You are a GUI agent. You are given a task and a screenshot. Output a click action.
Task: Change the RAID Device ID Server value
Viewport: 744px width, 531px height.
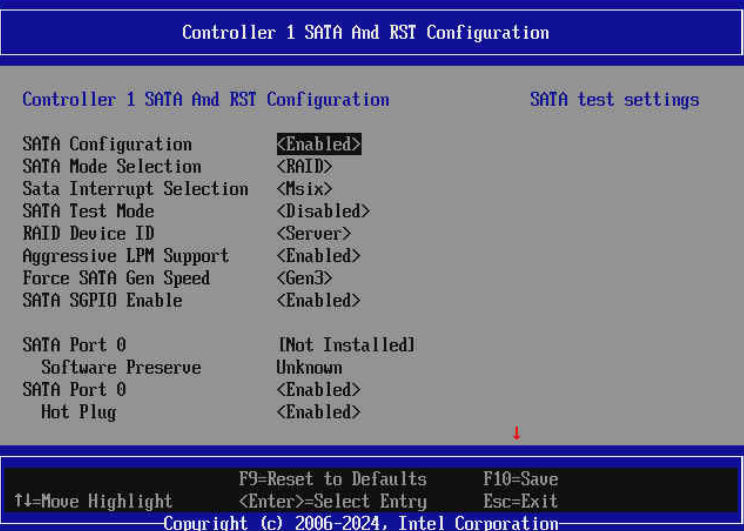pyautogui.click(x=314, y=233)
